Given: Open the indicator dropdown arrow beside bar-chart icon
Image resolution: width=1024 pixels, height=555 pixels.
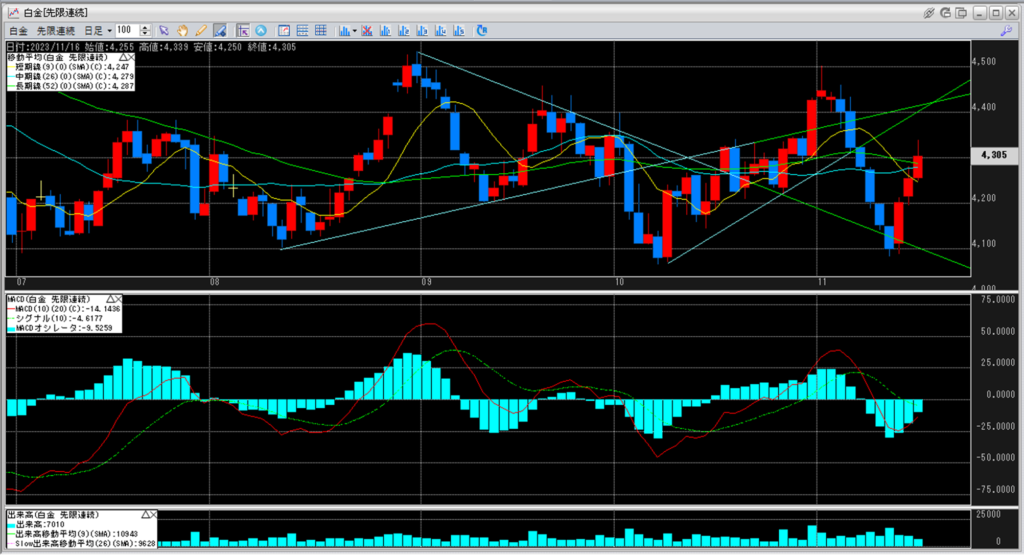Looking at the screenshot, I should click(355, 31).
